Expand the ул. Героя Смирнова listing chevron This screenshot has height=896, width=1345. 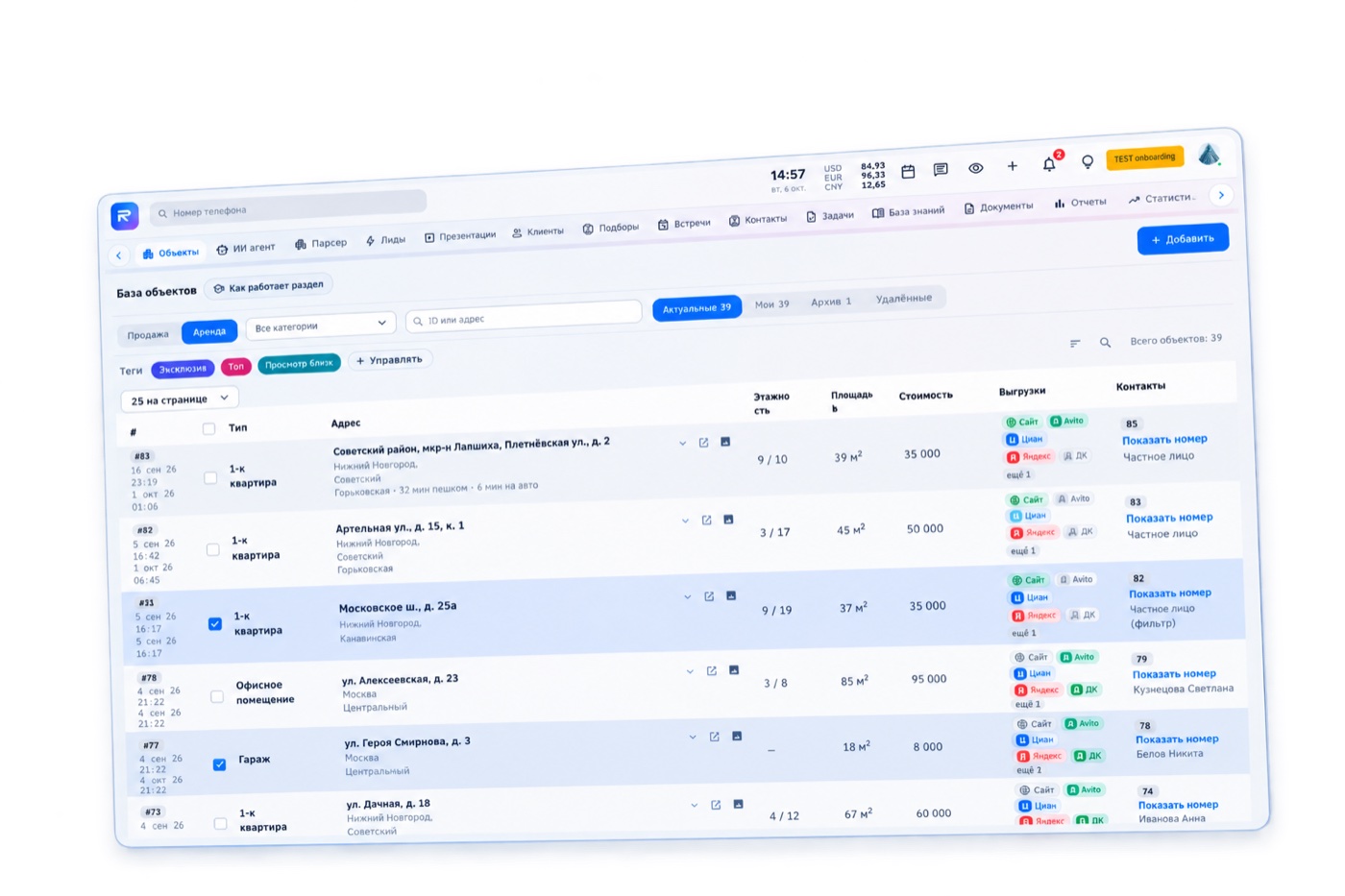pos(693,738)
